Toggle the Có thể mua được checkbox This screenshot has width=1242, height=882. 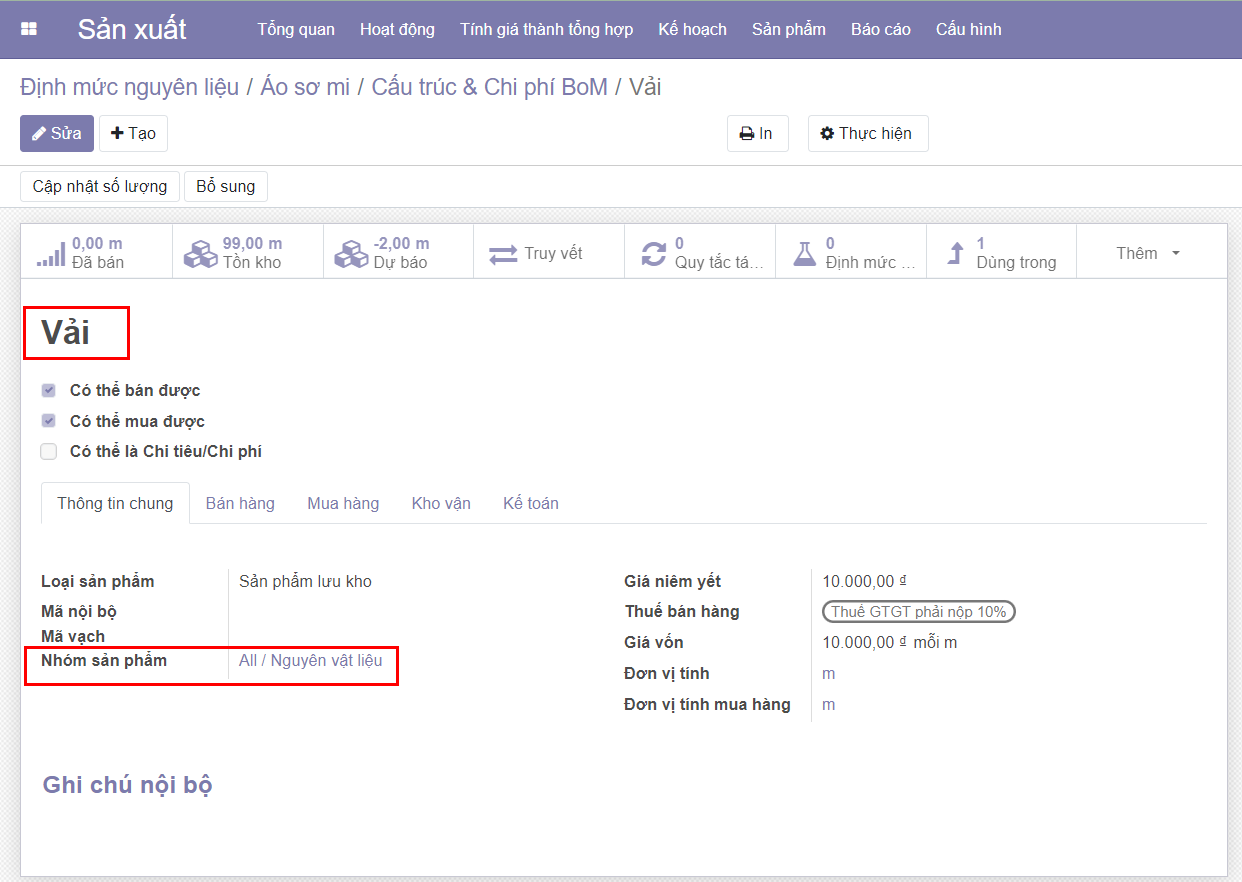49,421
